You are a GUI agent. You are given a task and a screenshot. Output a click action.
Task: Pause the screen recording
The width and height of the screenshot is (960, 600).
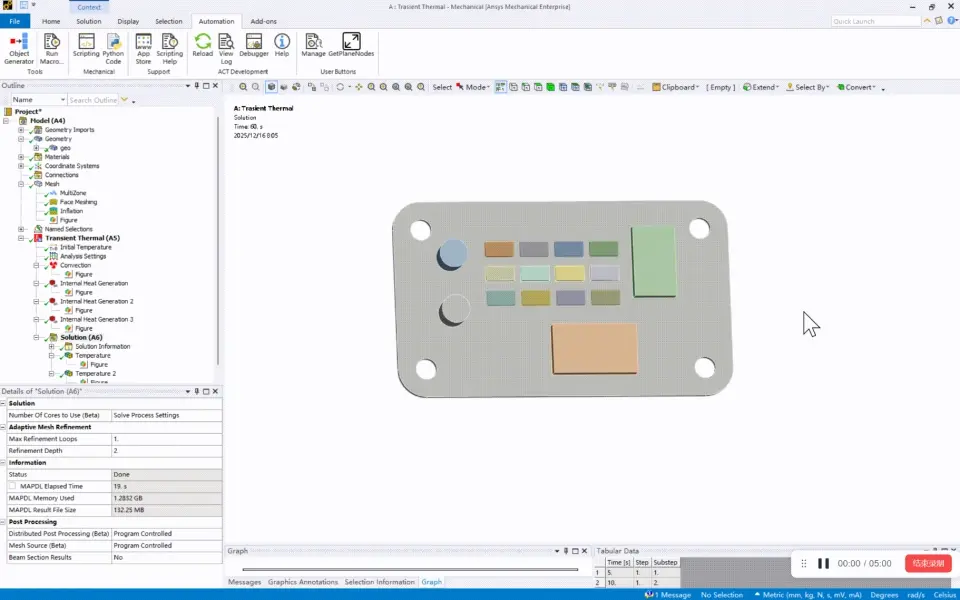click(x=823, y=563)
